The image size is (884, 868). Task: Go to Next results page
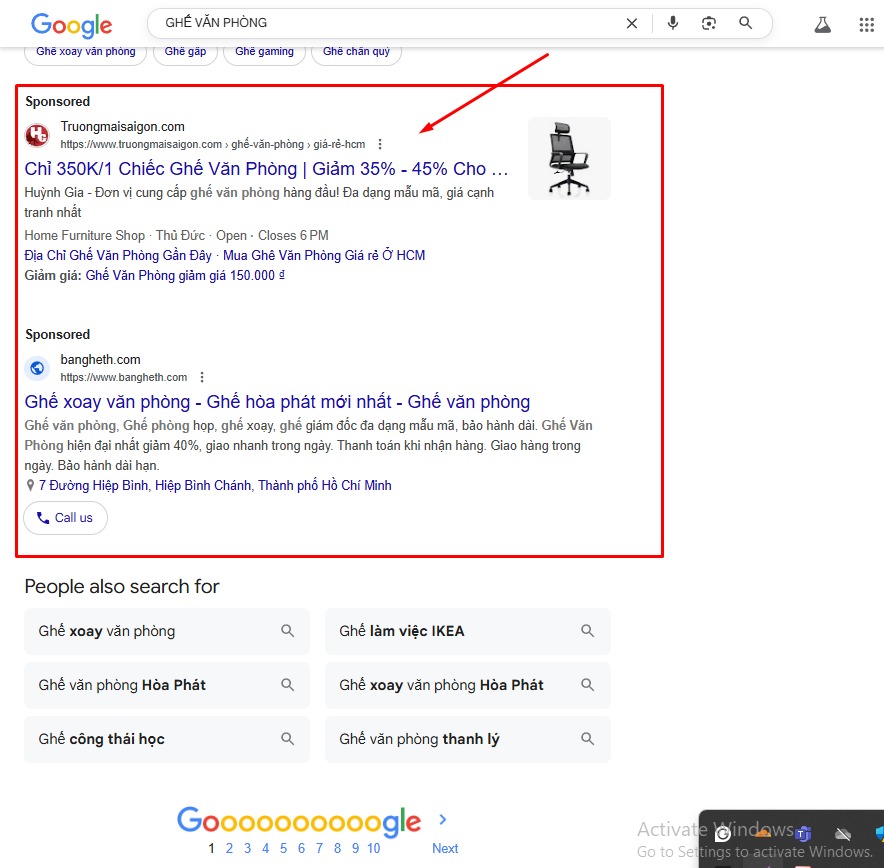tap(444, 848)
